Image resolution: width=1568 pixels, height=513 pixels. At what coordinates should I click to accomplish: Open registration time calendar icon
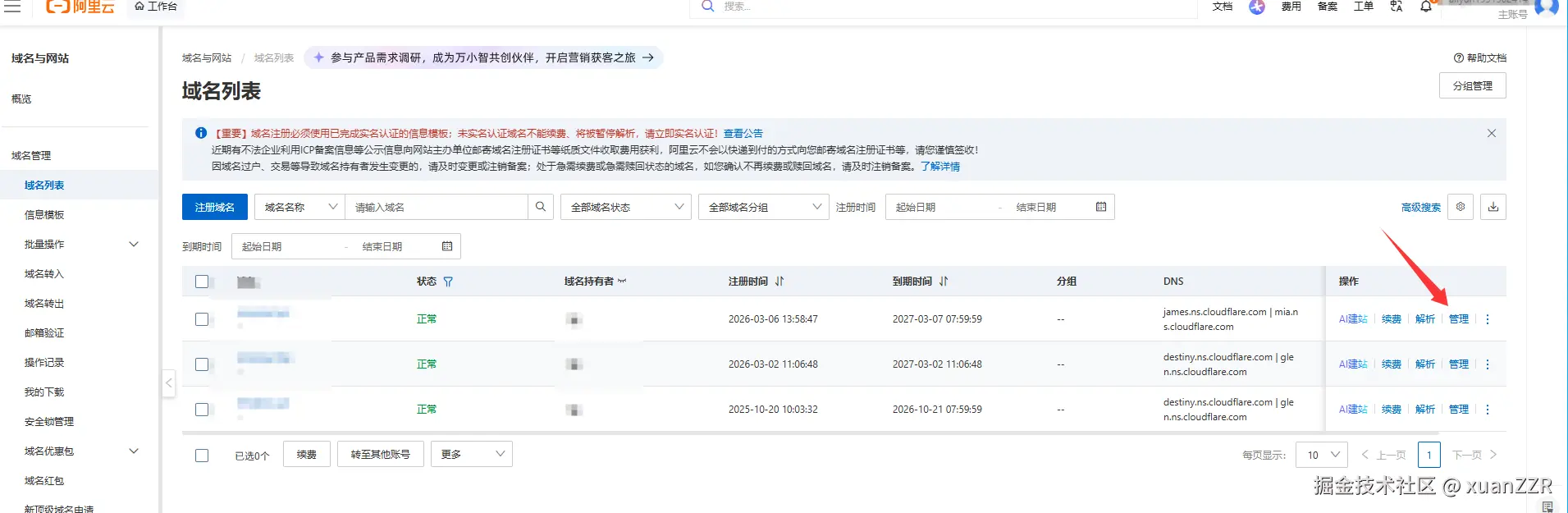1101,207
